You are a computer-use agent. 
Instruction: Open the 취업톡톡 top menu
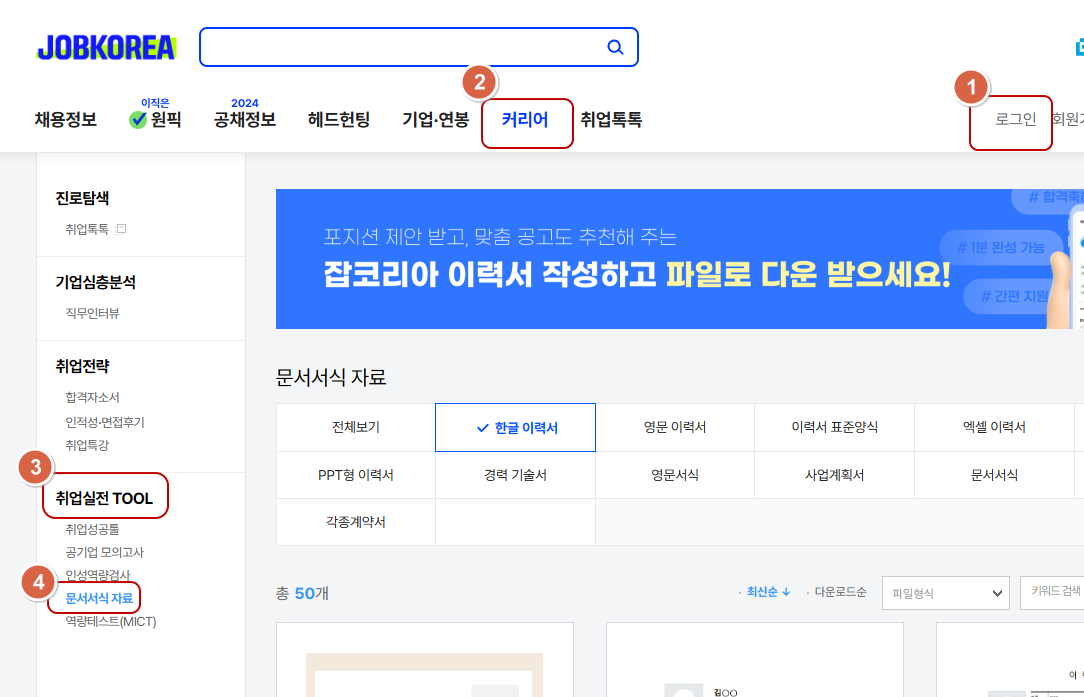pyautogui.click(x=611, y=120)
